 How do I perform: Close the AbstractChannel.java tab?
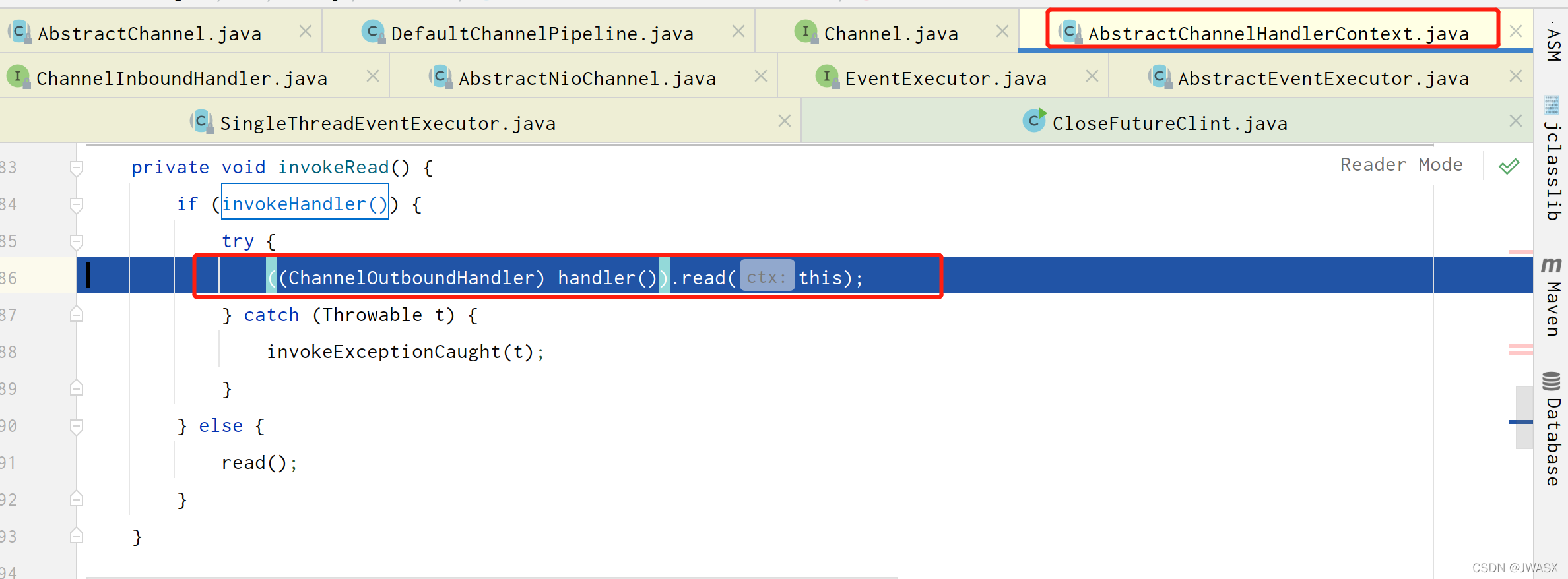point(306,31)
